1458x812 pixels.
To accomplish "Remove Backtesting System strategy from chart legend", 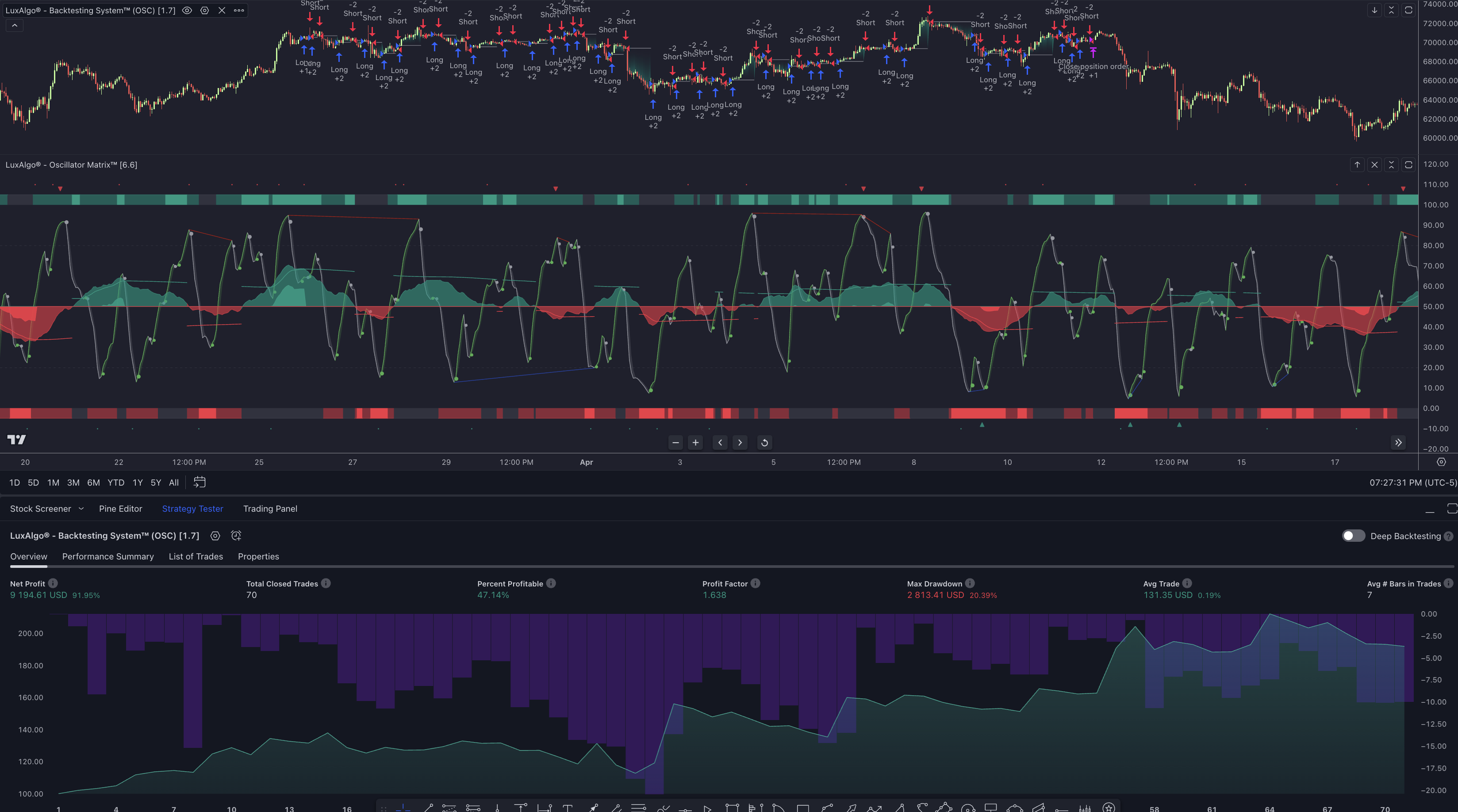I will click(222, 10).
